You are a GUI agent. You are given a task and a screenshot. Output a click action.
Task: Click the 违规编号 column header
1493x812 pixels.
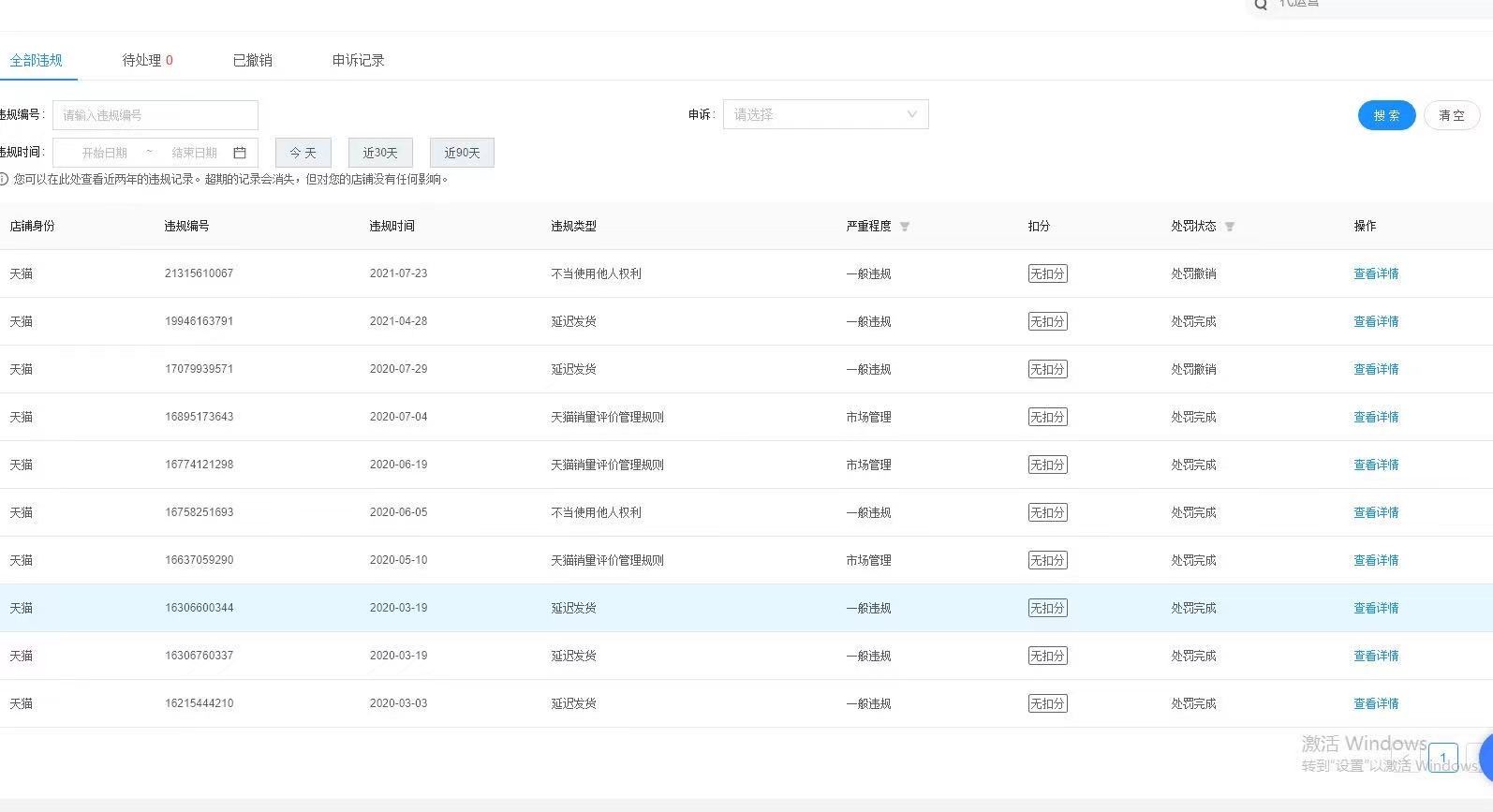186,226
